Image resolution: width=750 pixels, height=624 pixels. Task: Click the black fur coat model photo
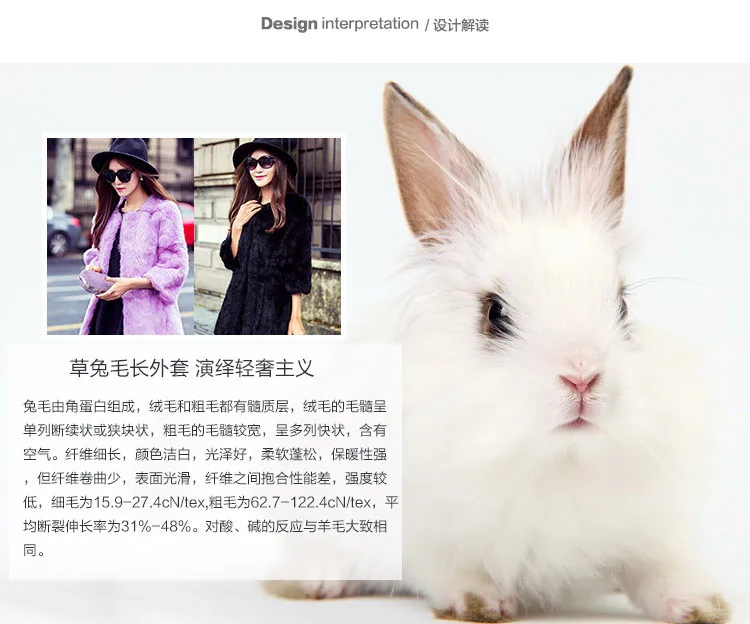click(268, 236)
